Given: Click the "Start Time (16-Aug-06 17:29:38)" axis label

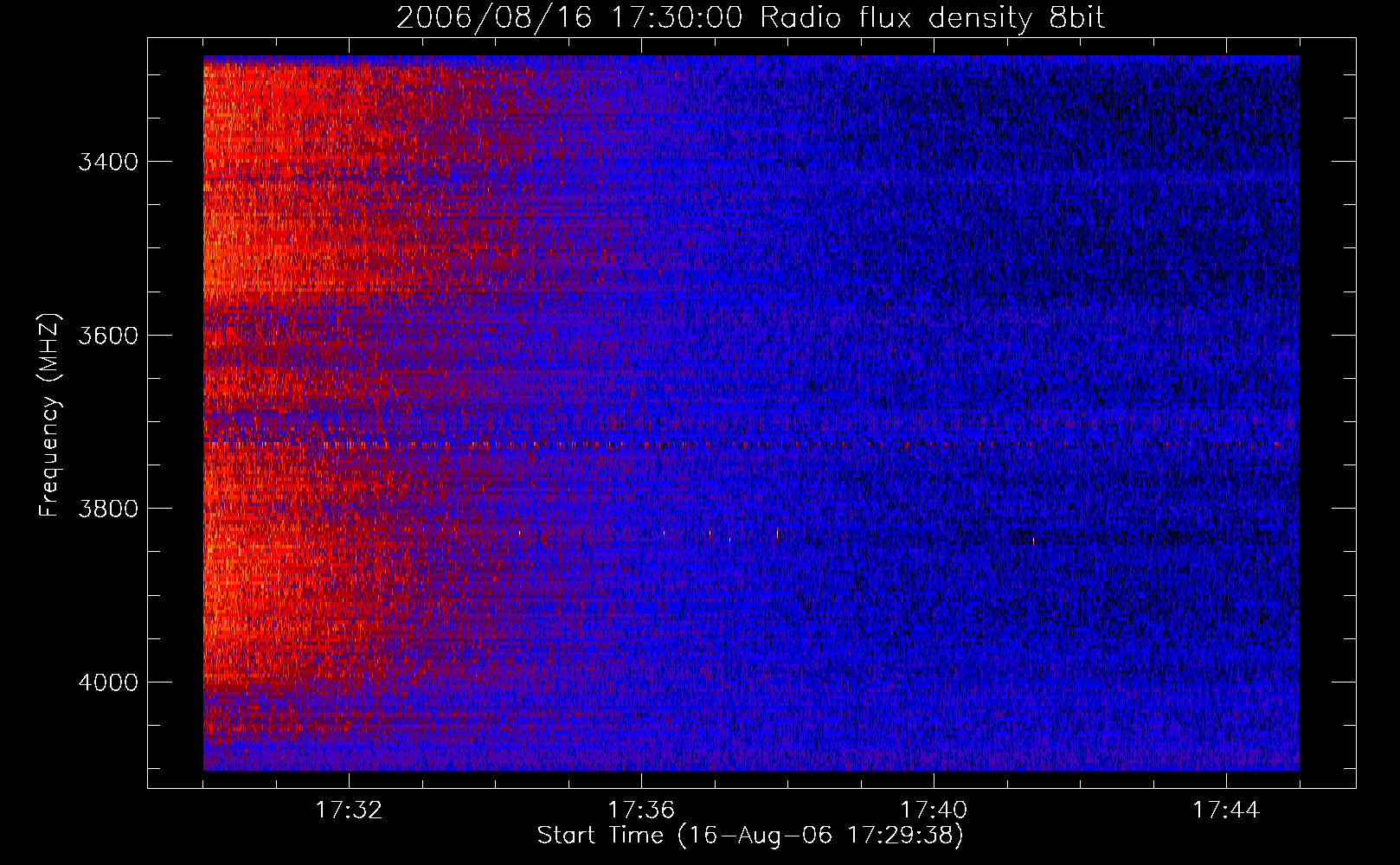Looking at the screenshot, I should 750,836.
